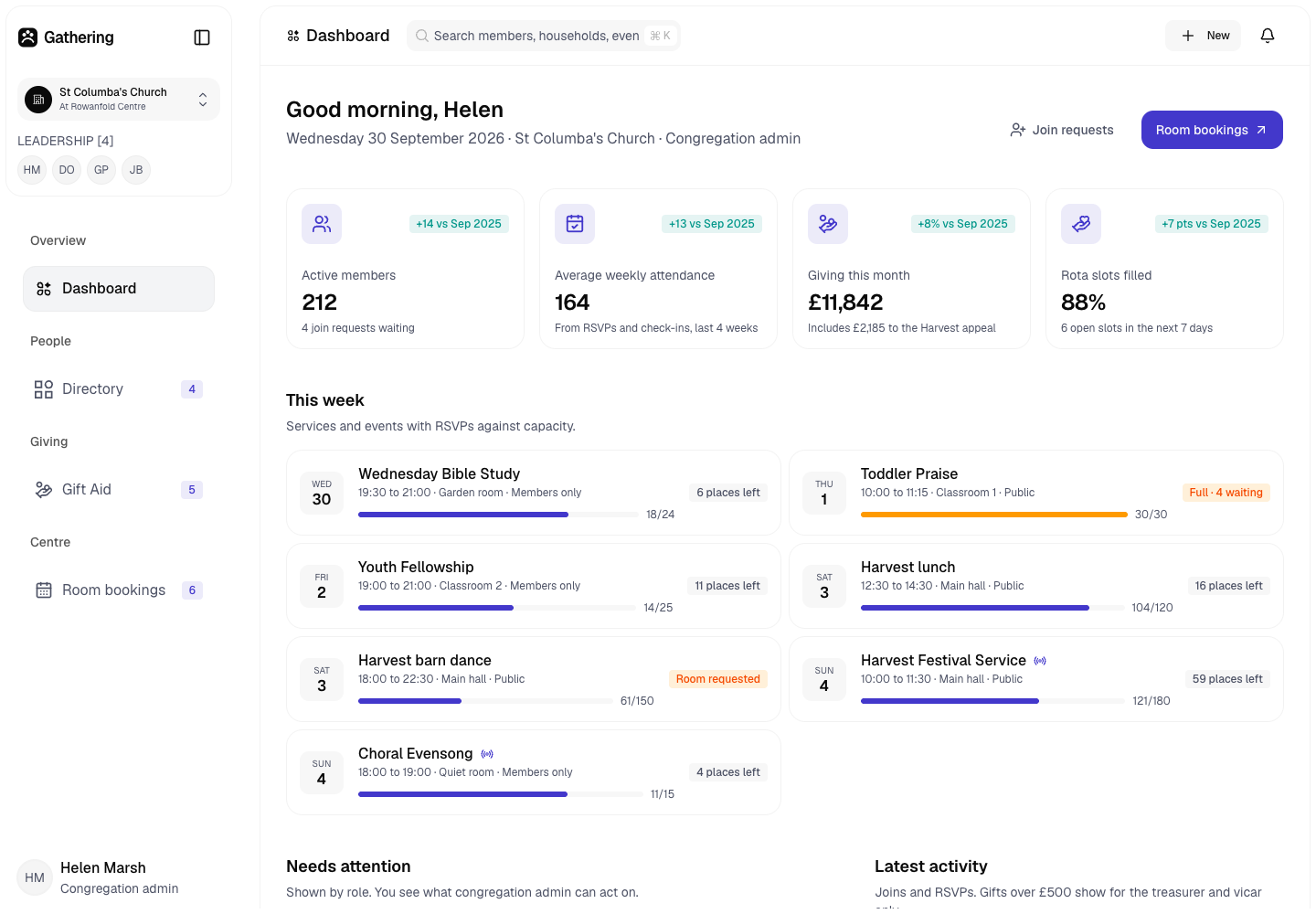The height and width of the screenshot is (914, 1316).
Task: Focus the Search members input field
Action: 544,36
